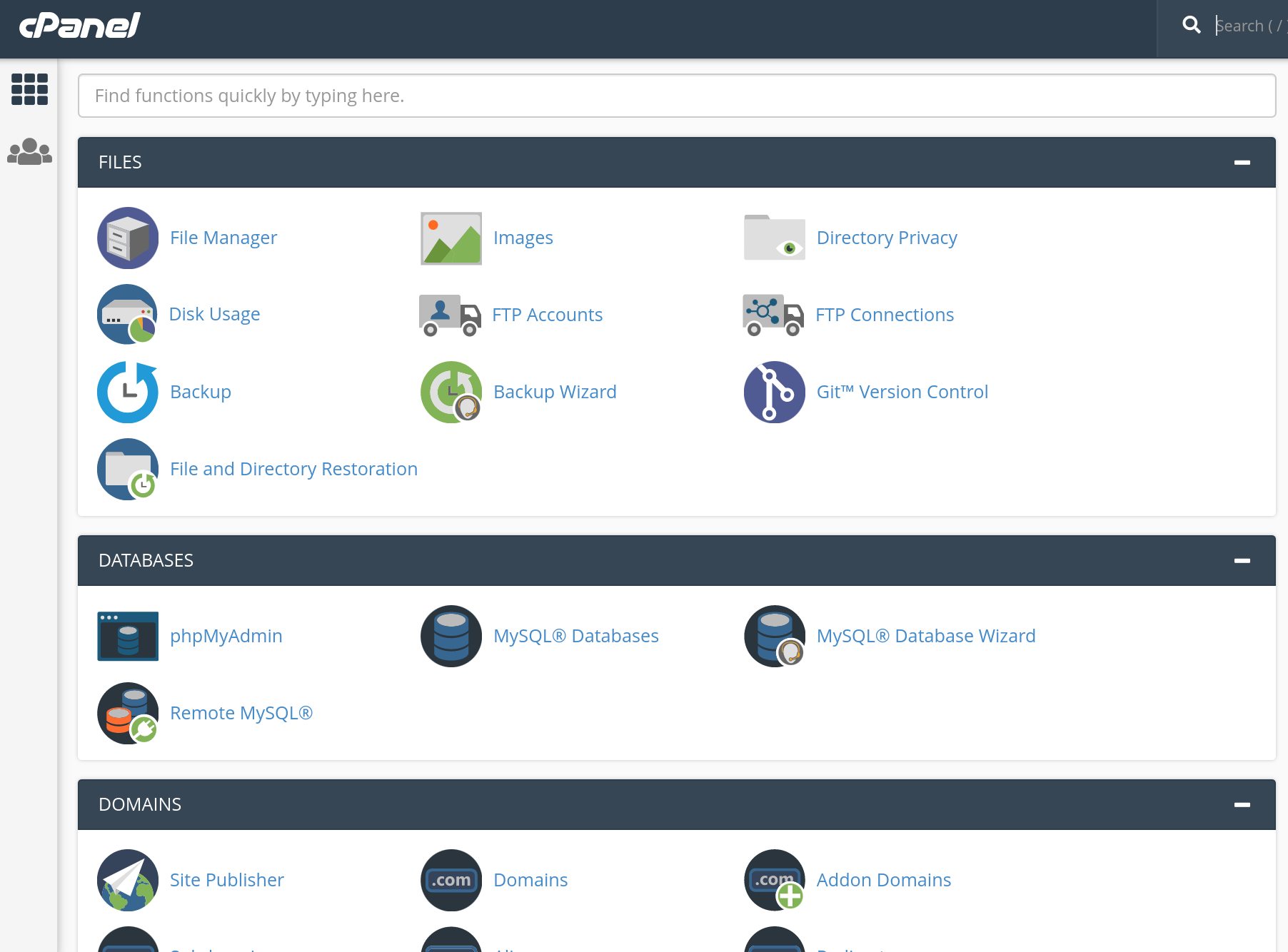
Task: Click the File Manager cabinet icon
Action: coord(128,238)
